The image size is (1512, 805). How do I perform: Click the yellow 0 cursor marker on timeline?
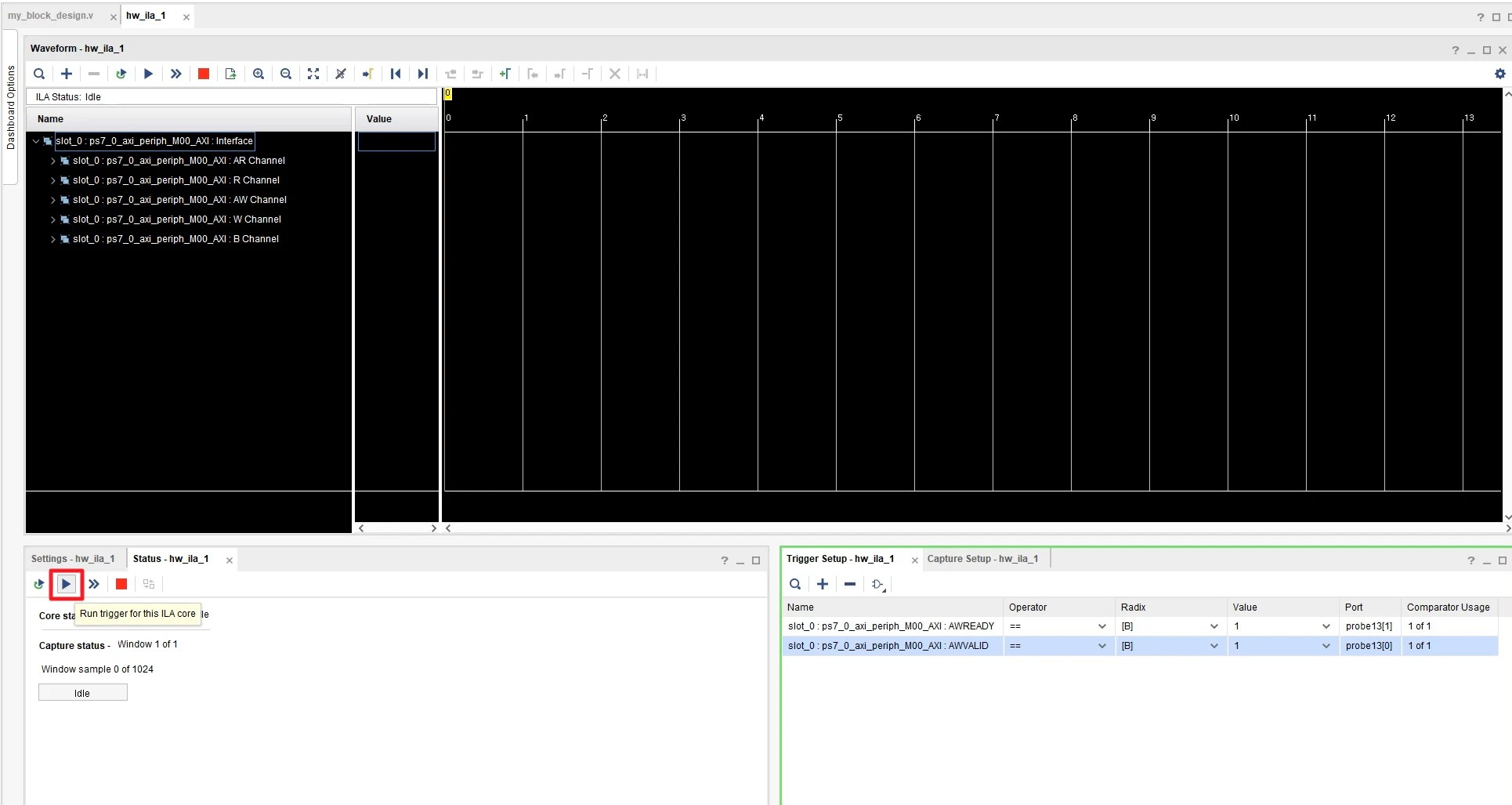(x=448, y=94)
